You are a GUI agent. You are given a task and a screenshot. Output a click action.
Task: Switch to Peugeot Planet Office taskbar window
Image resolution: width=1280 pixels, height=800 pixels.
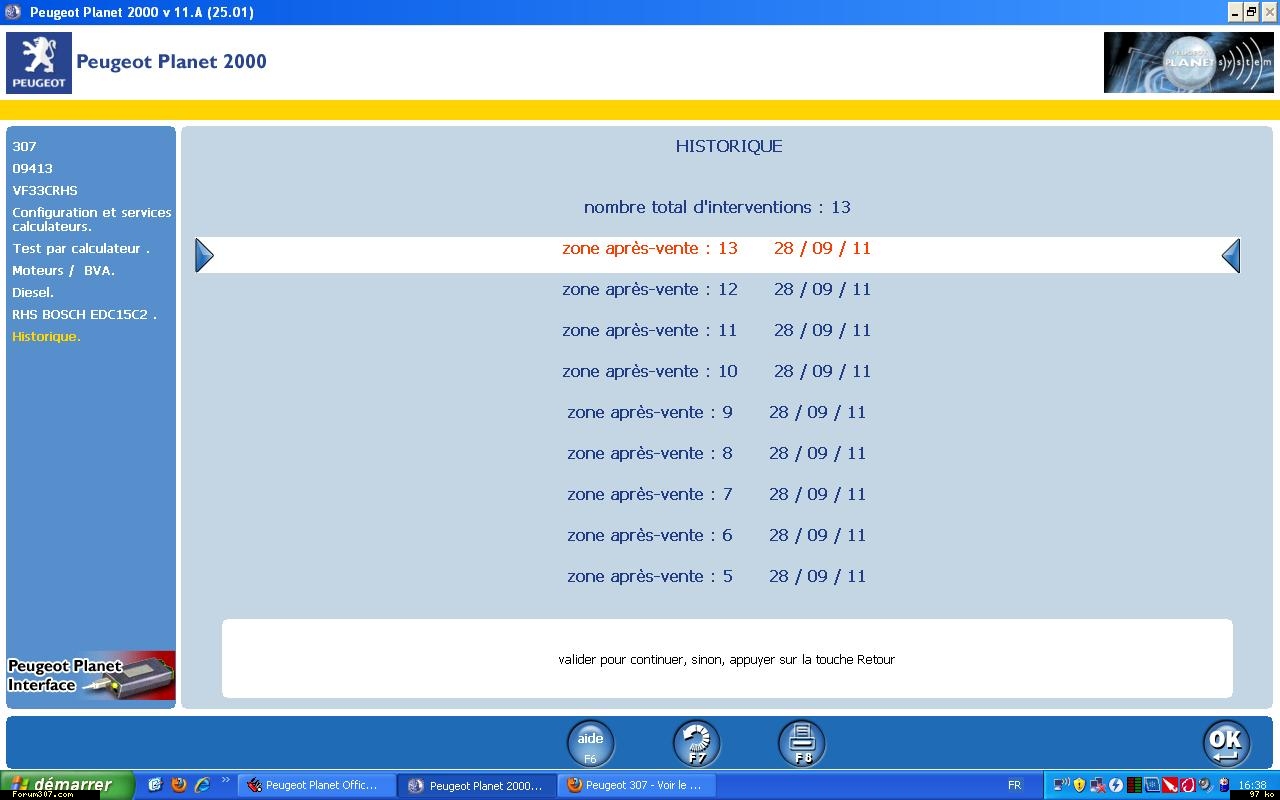316,785
